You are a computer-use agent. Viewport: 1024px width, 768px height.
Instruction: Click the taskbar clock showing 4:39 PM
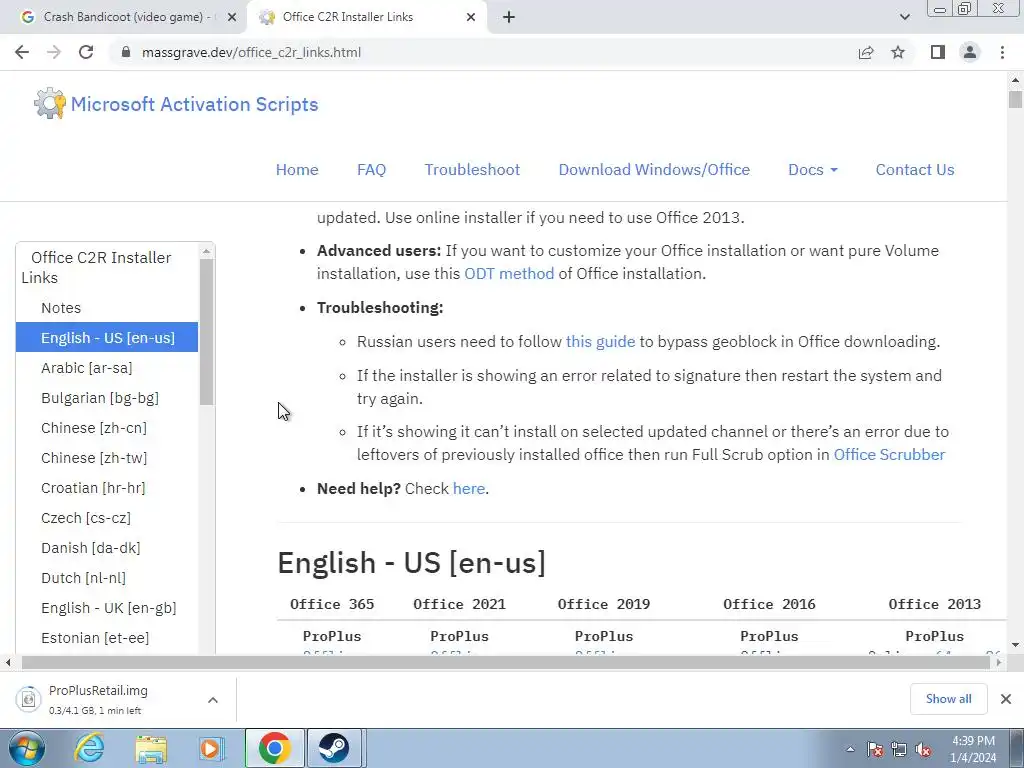[973, 749]
